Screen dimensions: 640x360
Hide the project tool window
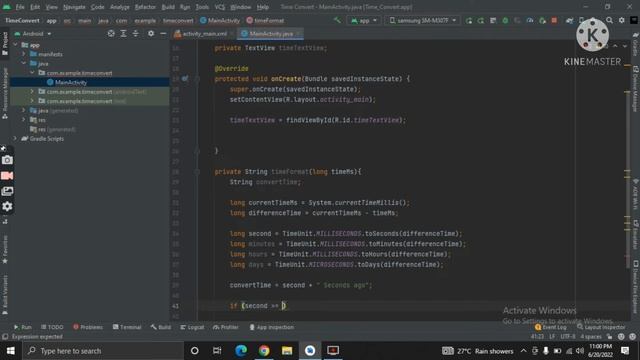163,33
